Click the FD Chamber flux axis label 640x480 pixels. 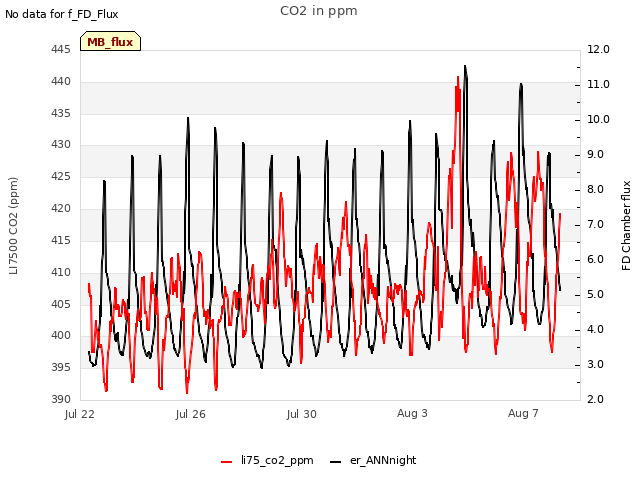pos(626,226)
